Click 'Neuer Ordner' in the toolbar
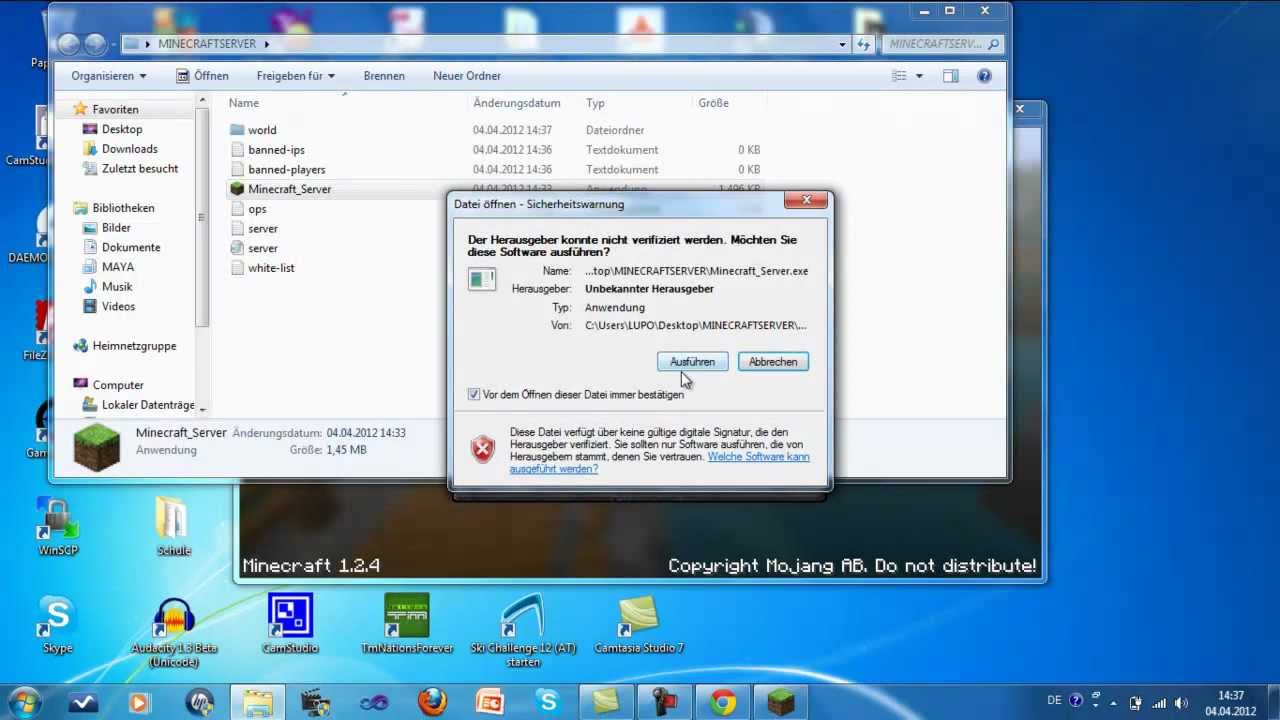 coord(467,76)
